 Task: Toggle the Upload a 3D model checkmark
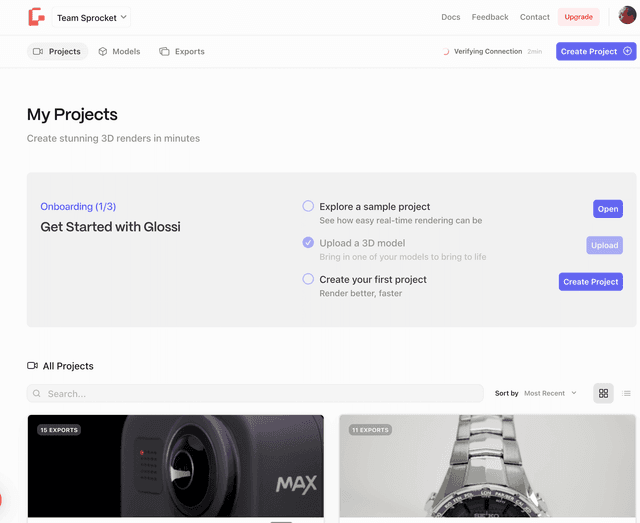(x=308, y=243)
